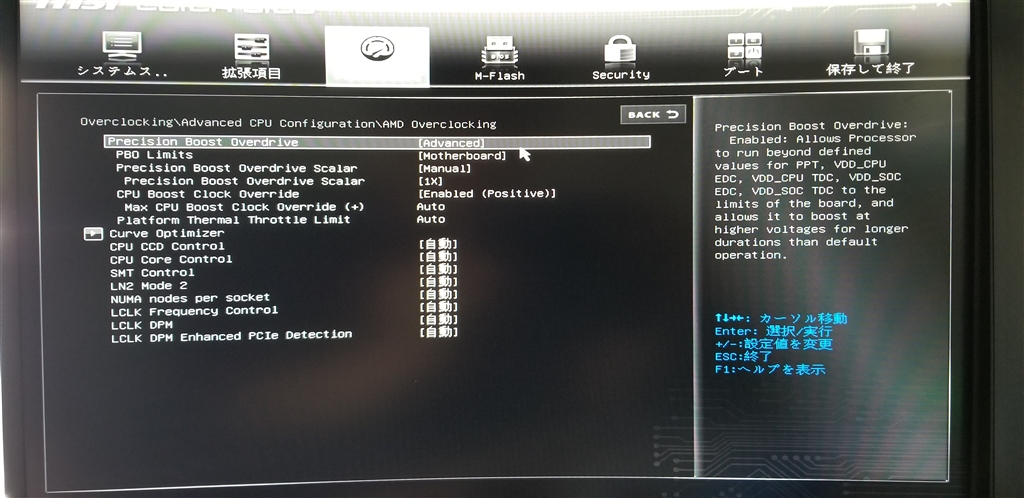Select the PBO Limits row label

coord(154,155)
